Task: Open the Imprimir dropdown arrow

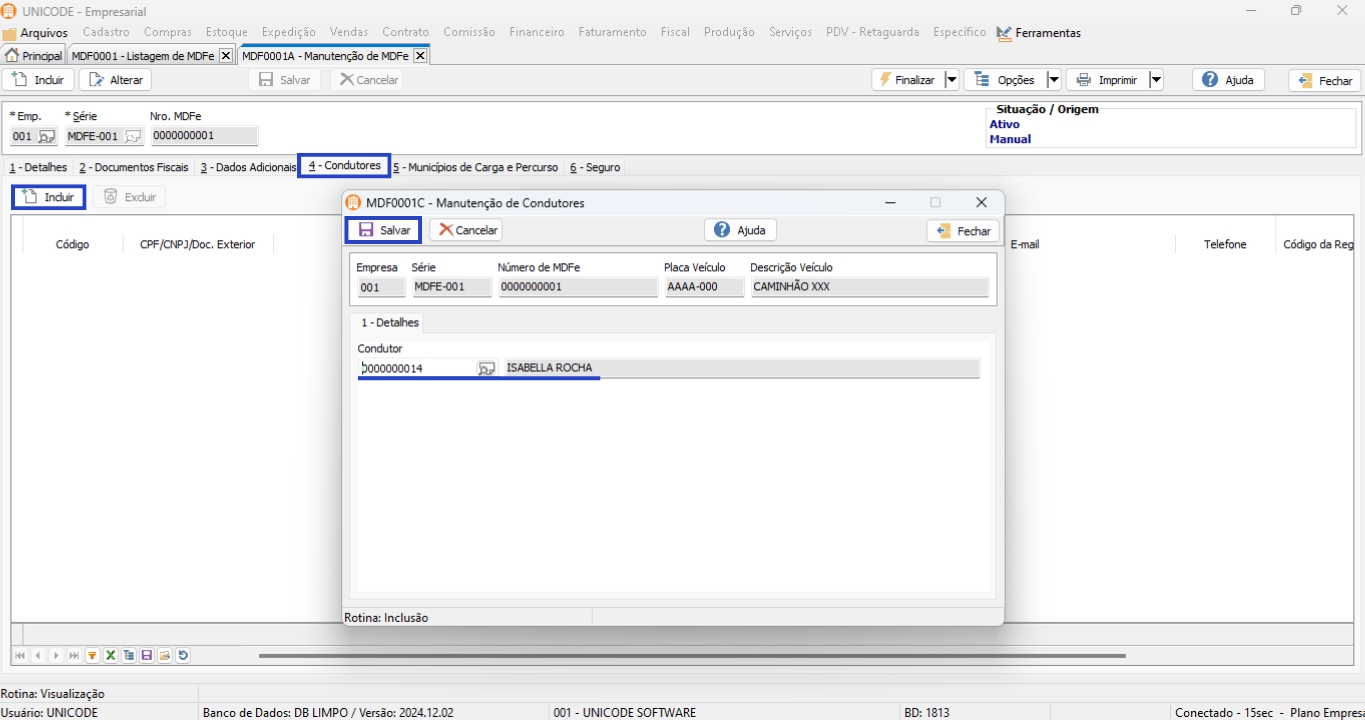Action: click(1156, 80)
